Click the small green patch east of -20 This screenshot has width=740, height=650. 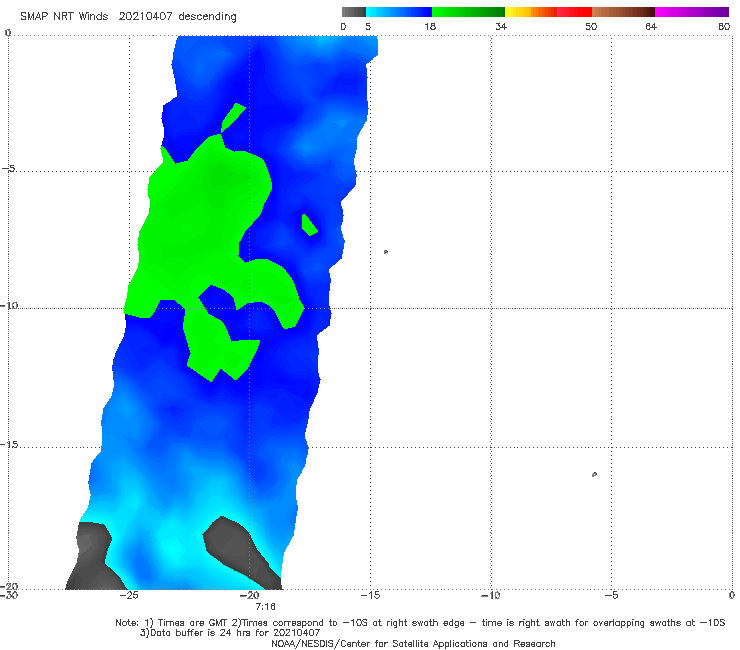click(309, 225)
